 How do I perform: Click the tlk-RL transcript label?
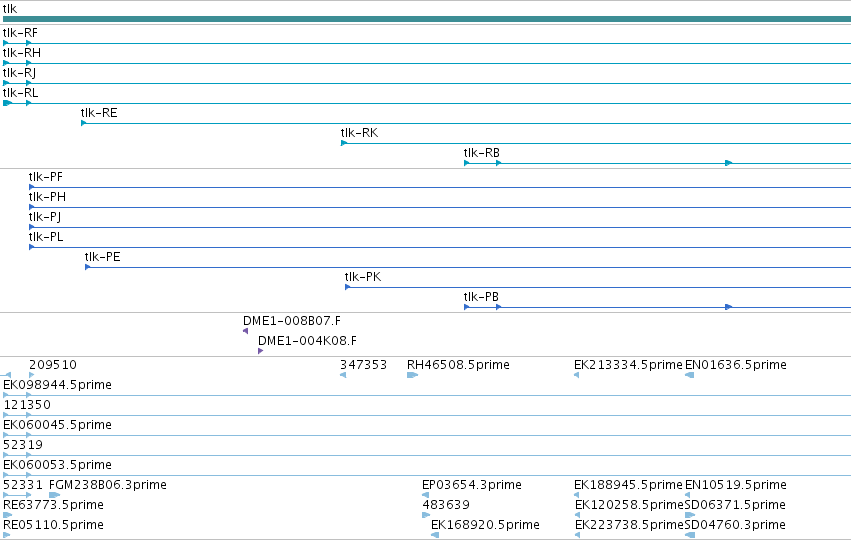click(x=21, y=93)
